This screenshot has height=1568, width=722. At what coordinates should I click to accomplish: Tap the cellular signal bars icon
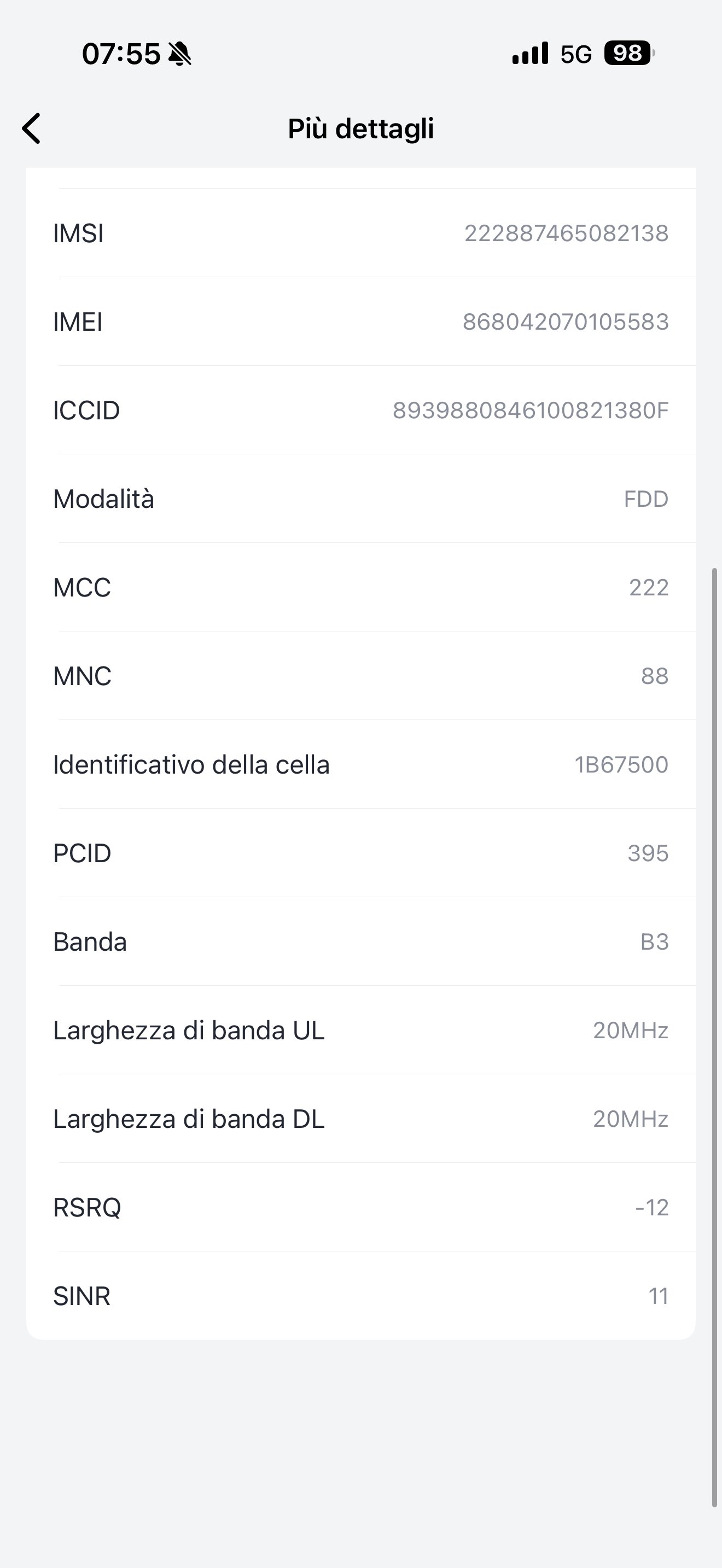tap(530, 54)
